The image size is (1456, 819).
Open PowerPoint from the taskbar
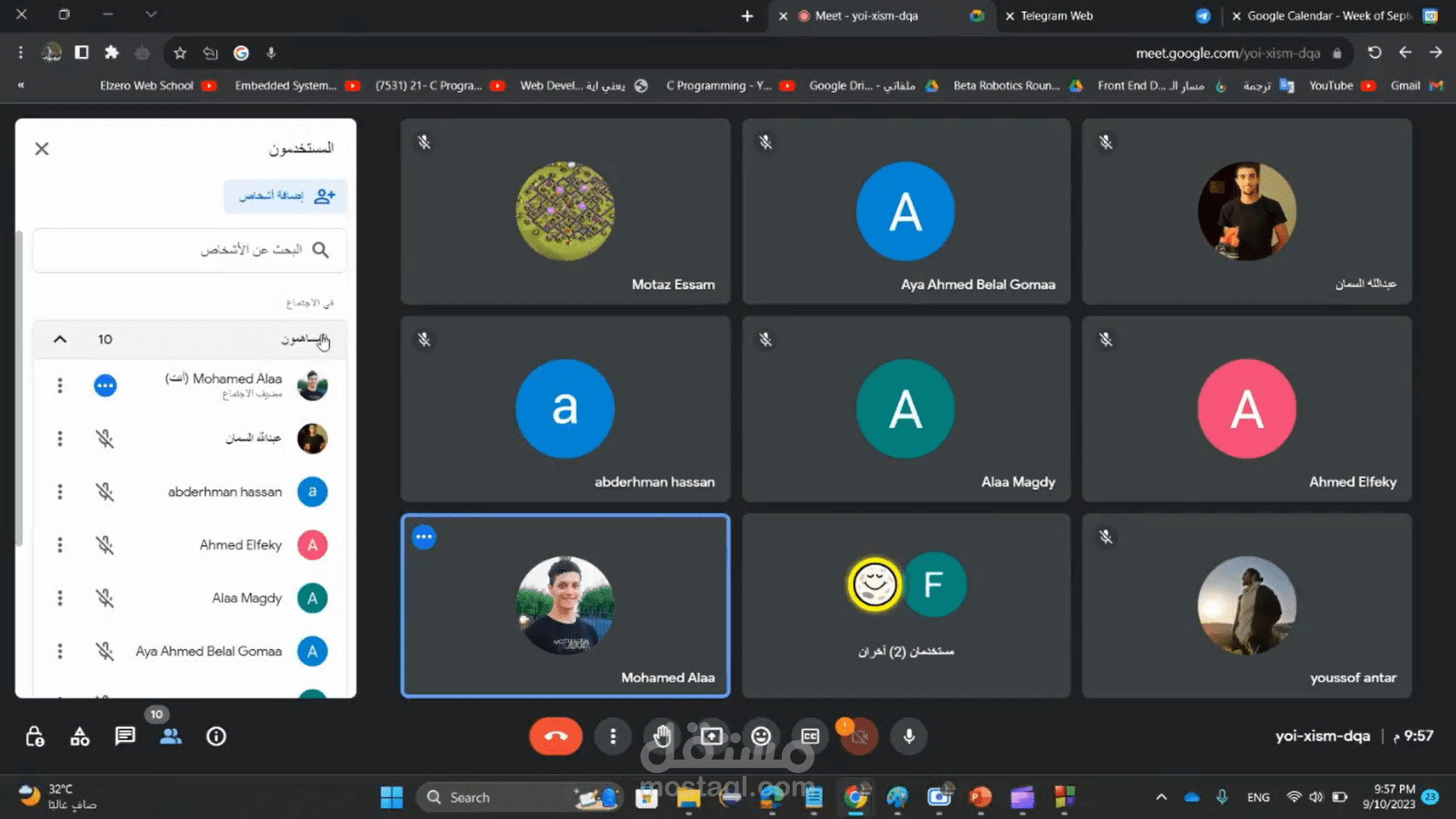click(x=980, y=798)
